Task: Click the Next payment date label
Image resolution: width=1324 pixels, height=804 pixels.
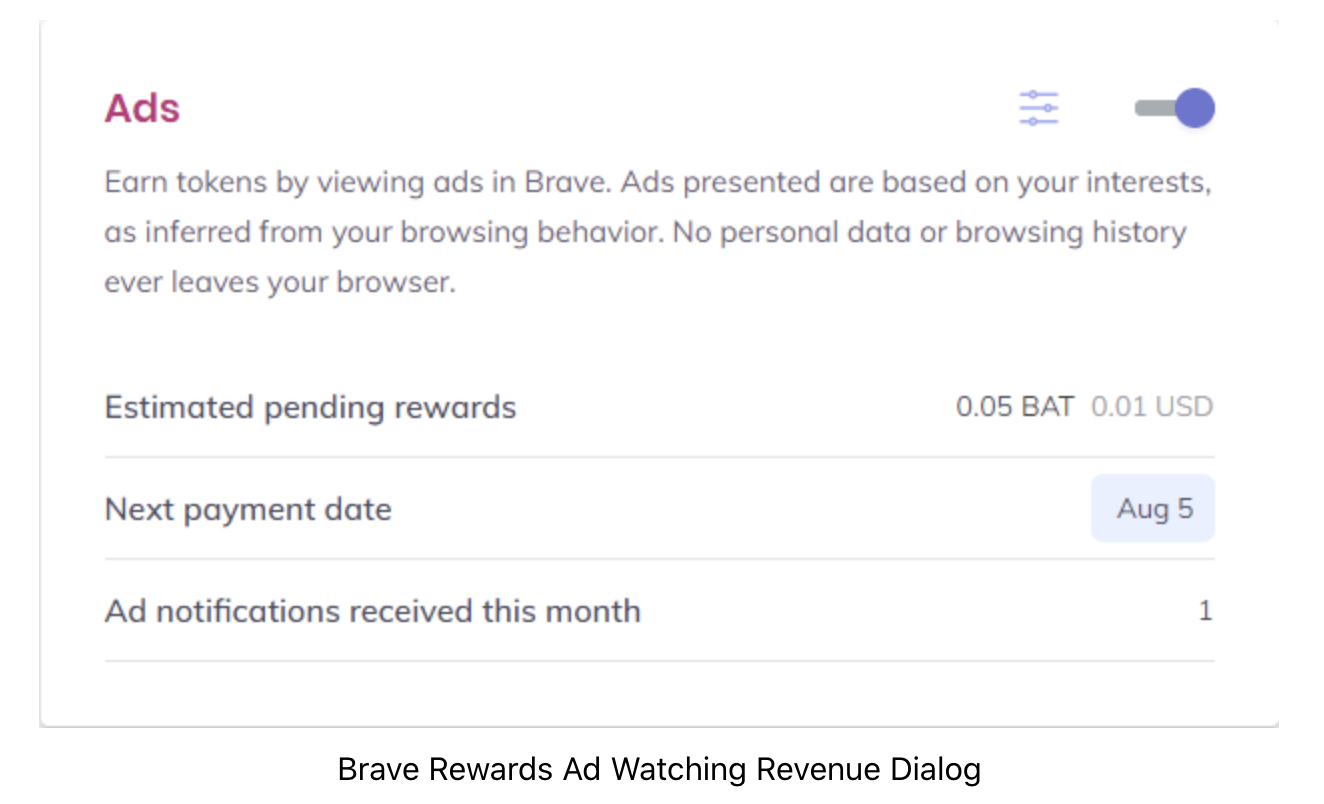Action: click(248, 509)
